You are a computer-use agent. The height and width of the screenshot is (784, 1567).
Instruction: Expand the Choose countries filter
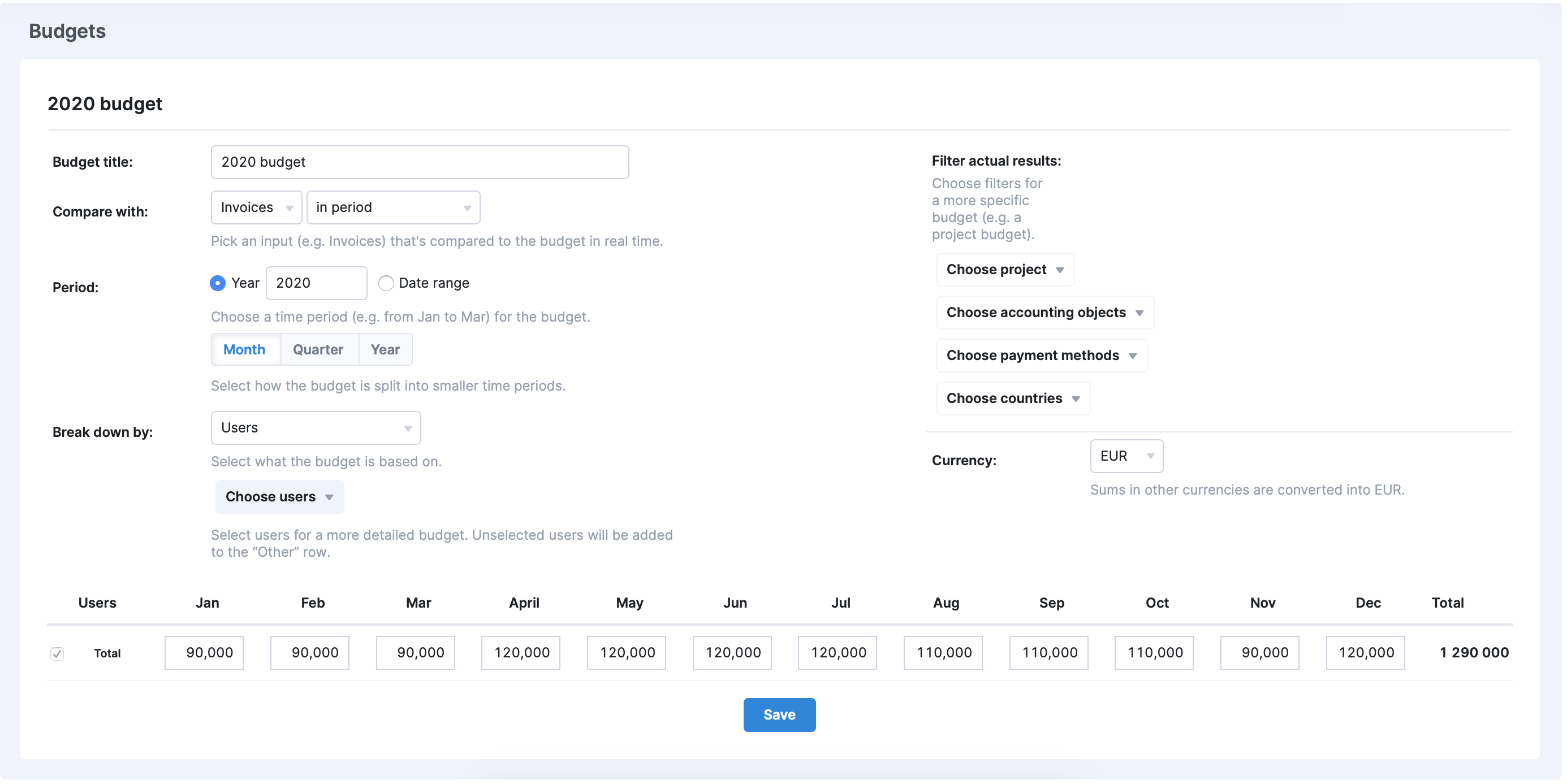click(1013, 399)
